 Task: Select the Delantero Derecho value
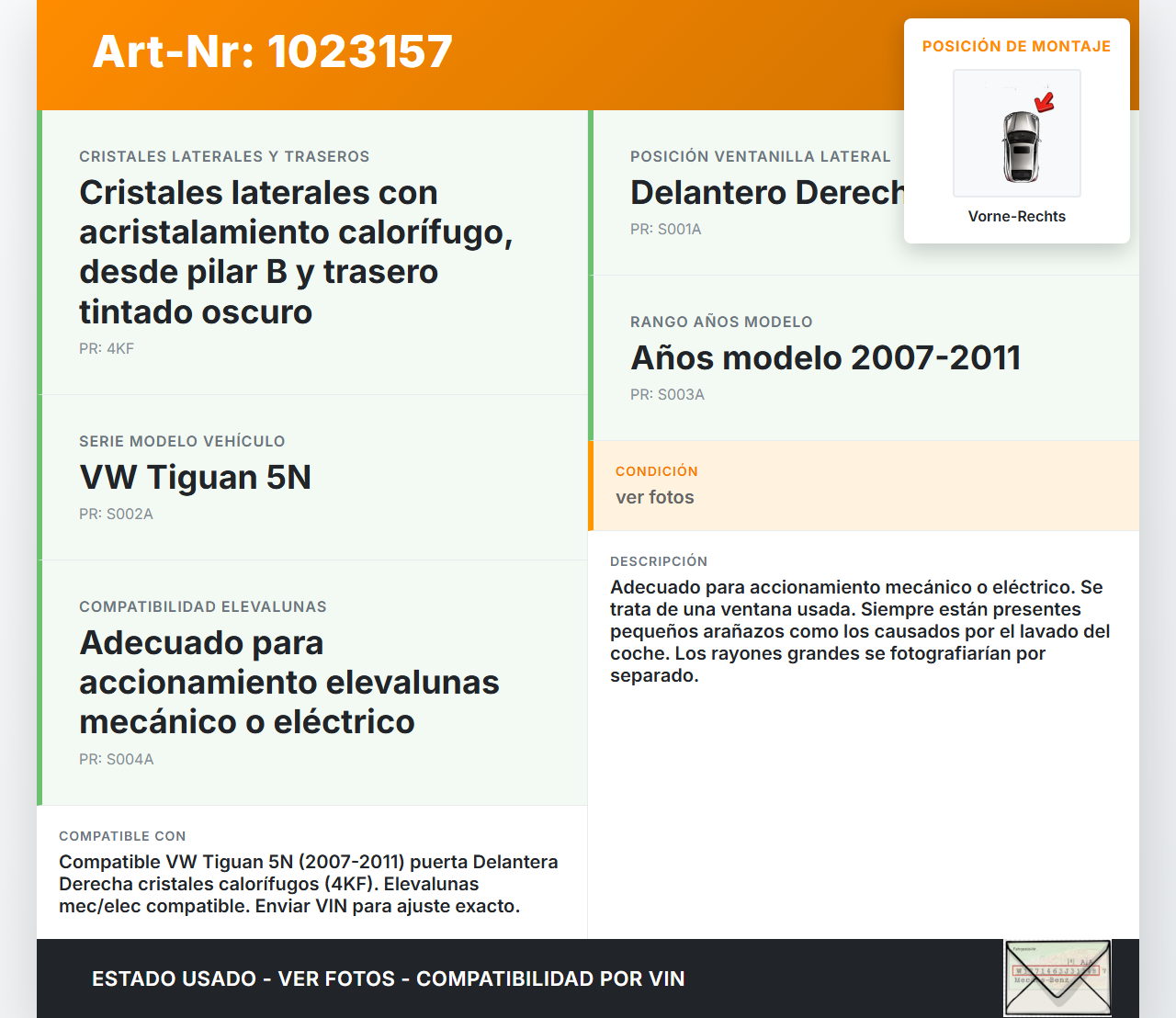coord(767,193)
